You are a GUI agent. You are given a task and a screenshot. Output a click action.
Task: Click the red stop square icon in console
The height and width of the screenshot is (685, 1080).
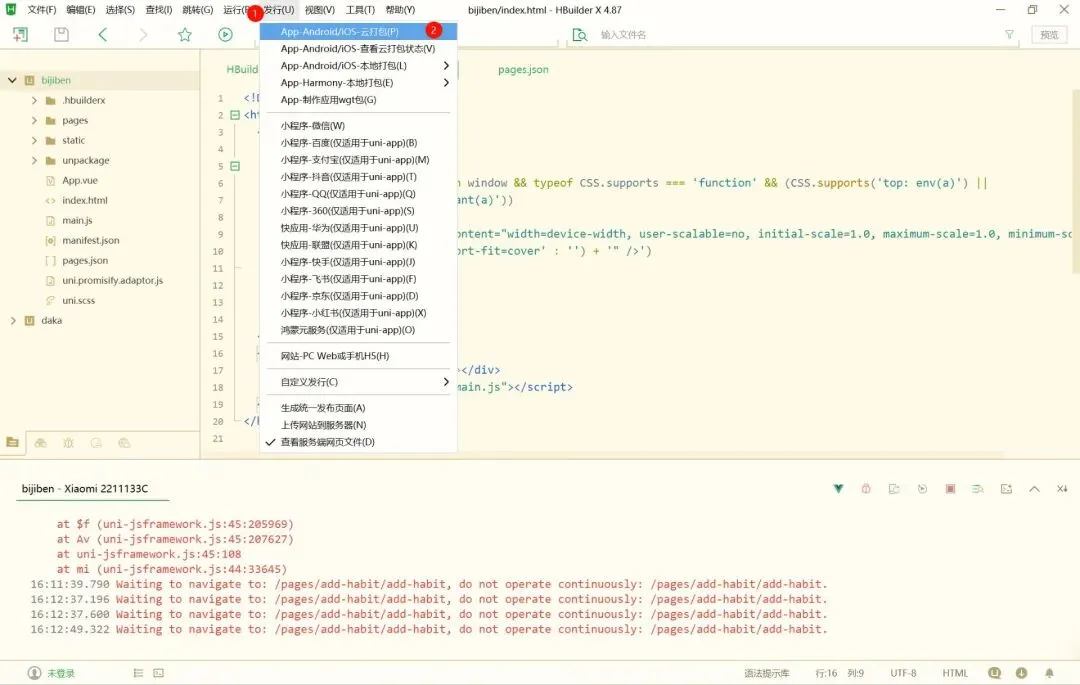tap(950, 489)
